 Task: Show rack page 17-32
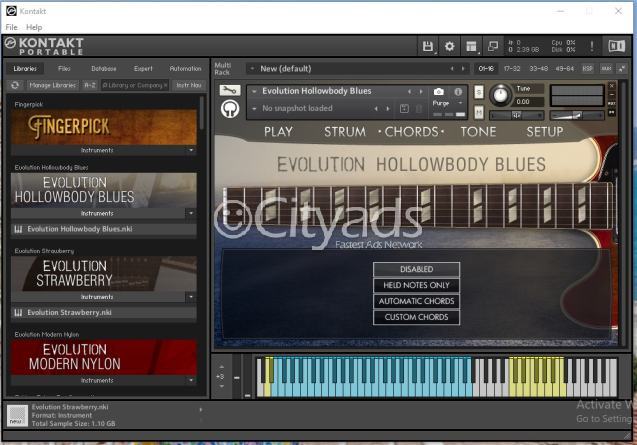[512, 69]
